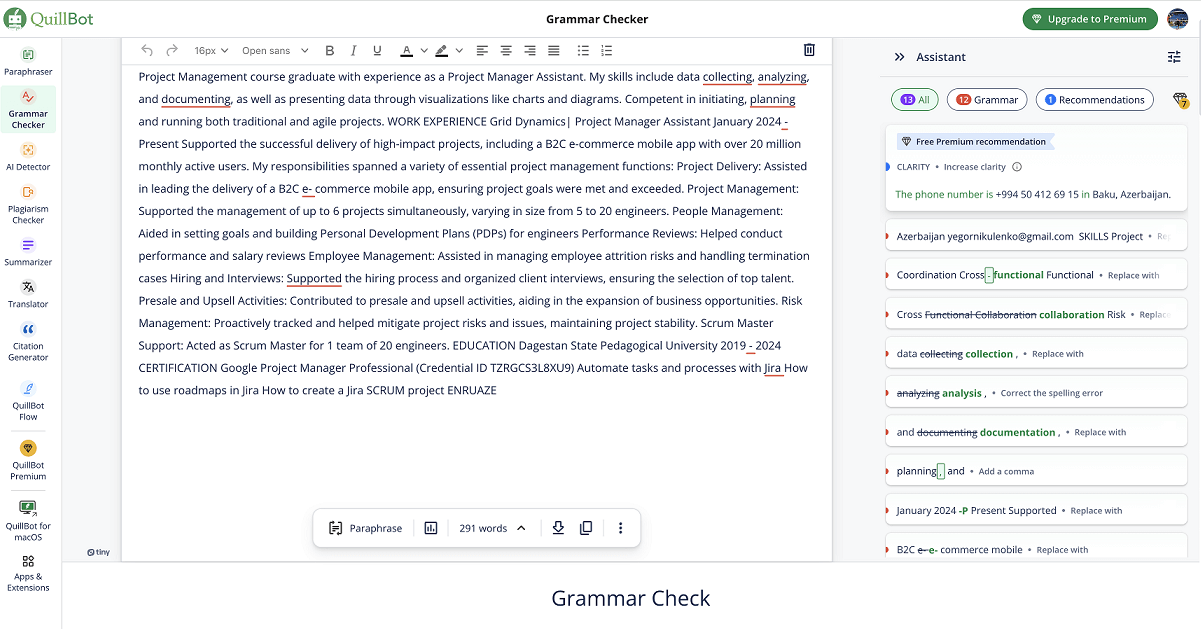Click the Paraphrase button
The width and height of the screenshot is (1201, 629).
365,528
